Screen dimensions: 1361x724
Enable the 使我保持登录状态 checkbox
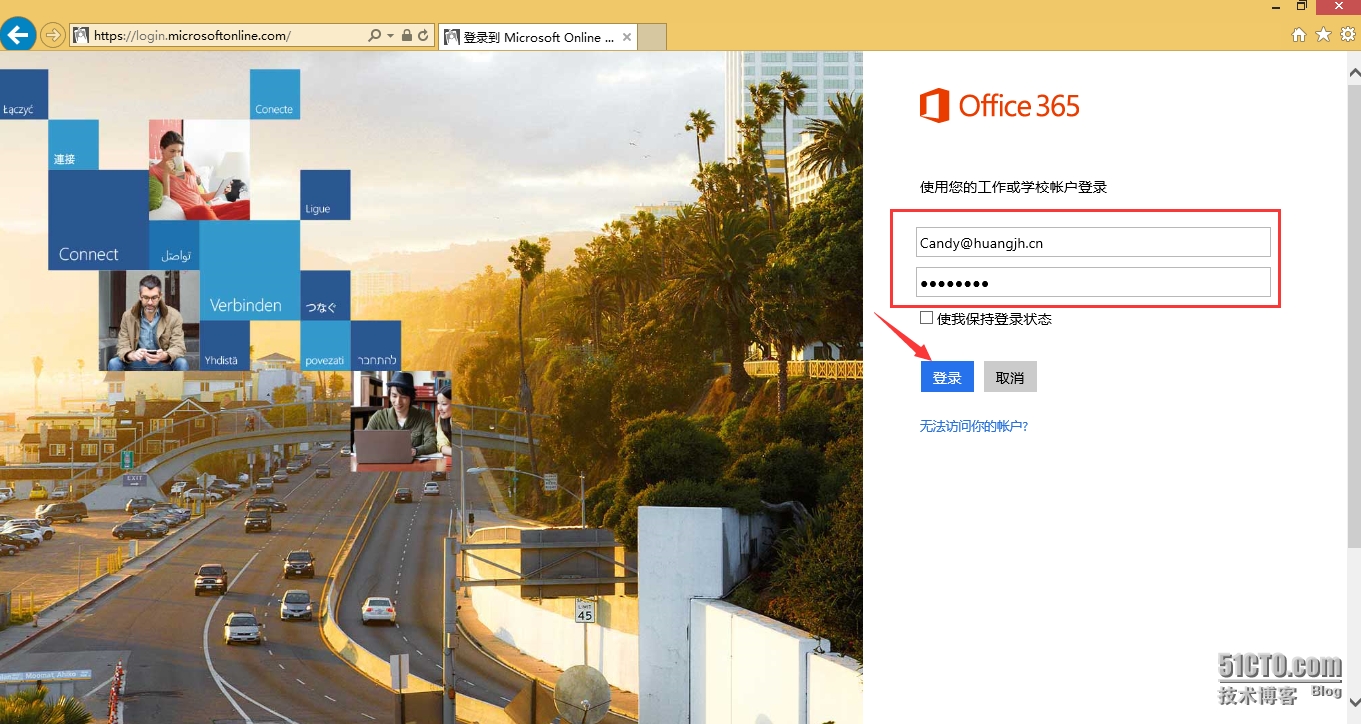[x=926, y=318]
